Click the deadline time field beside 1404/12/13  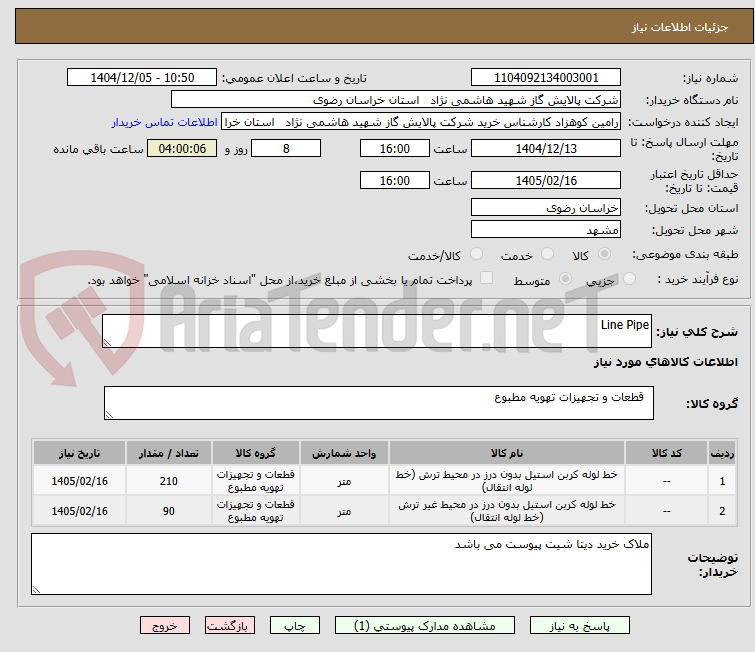[x=395, y=148]
